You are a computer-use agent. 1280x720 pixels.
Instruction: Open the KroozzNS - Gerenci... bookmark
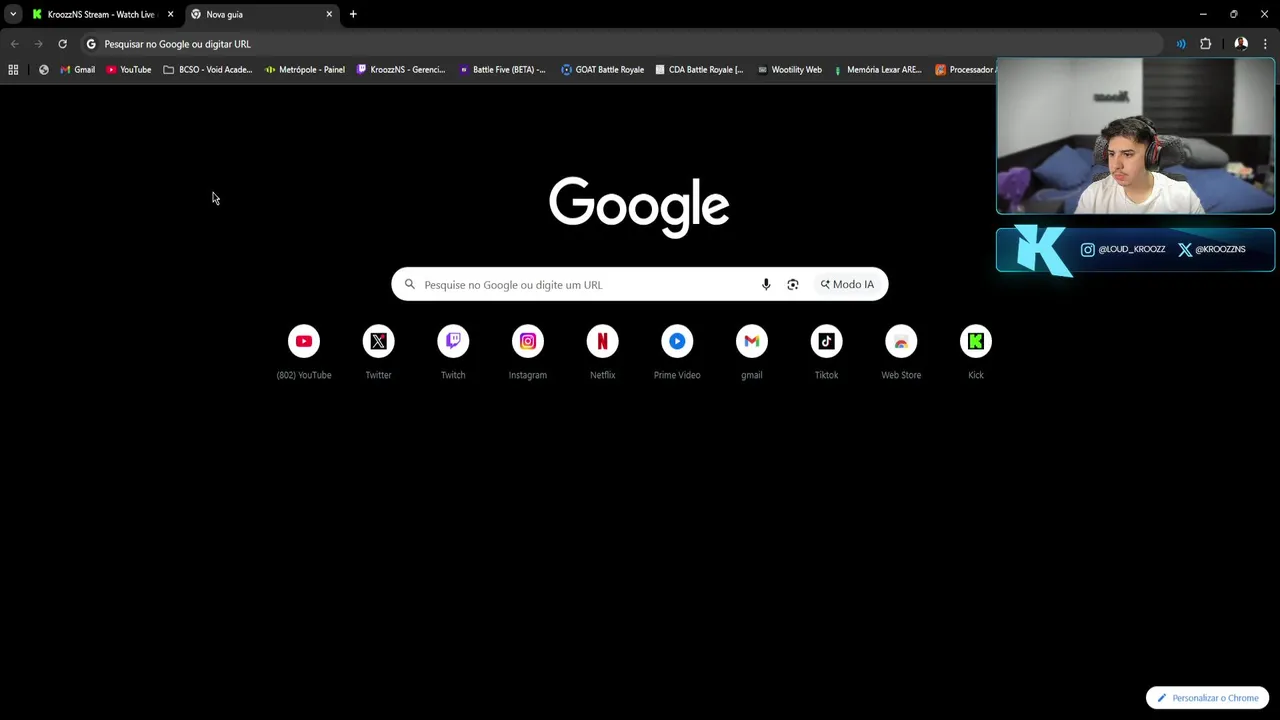click(401, 70)
